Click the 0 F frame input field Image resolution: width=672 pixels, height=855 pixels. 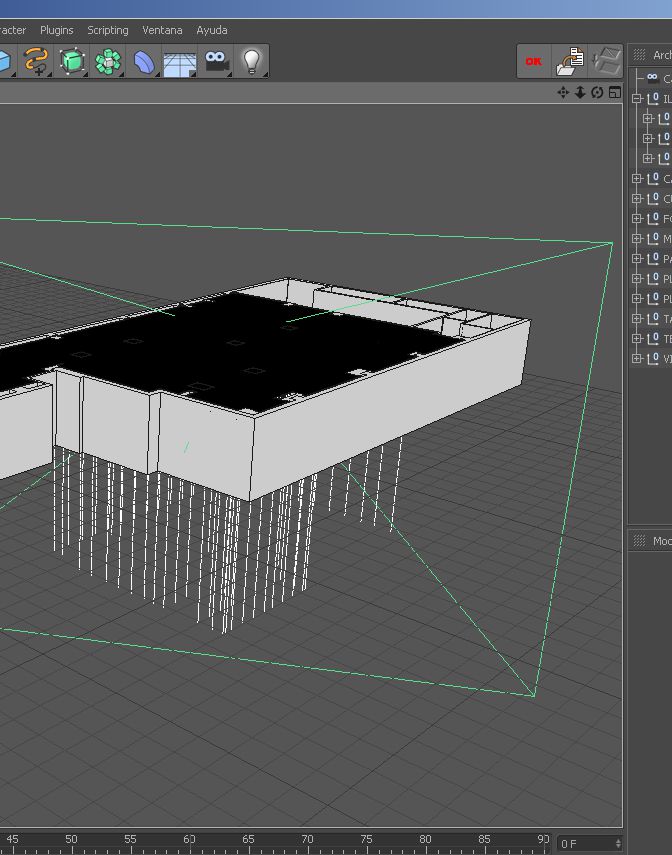pyautogui.click(x=589, y=844)
